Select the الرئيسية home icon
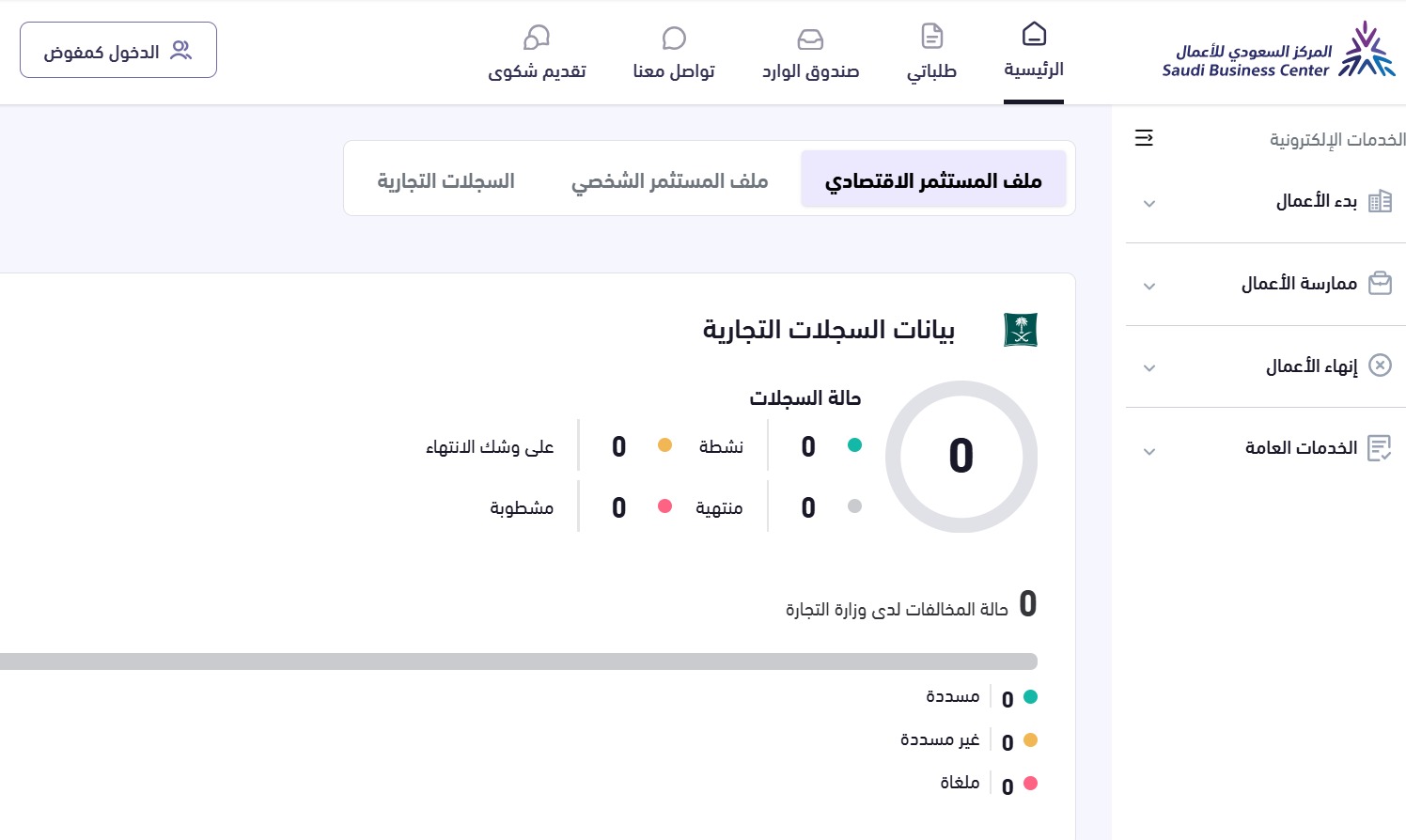Image resolution: width=1406 pixels, height=840 pixels. tap(1034, 33)
